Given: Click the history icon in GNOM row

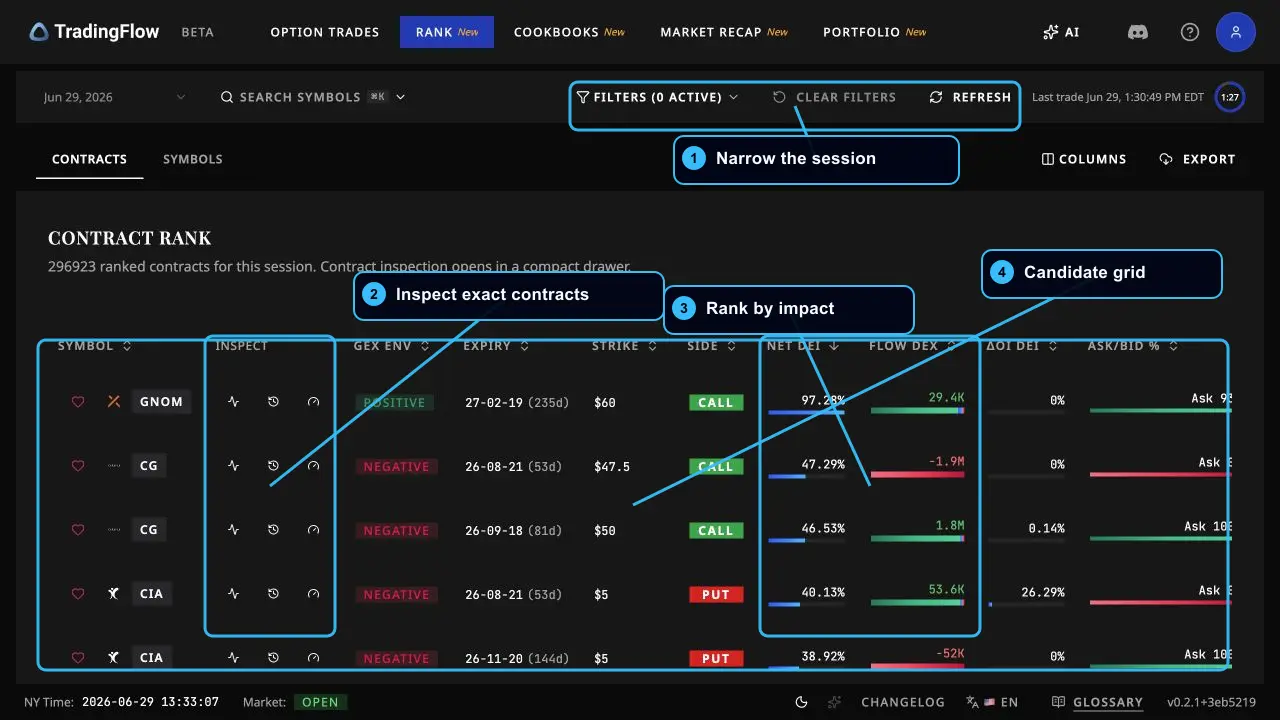Looking at the screenshot, I should 273,402.
